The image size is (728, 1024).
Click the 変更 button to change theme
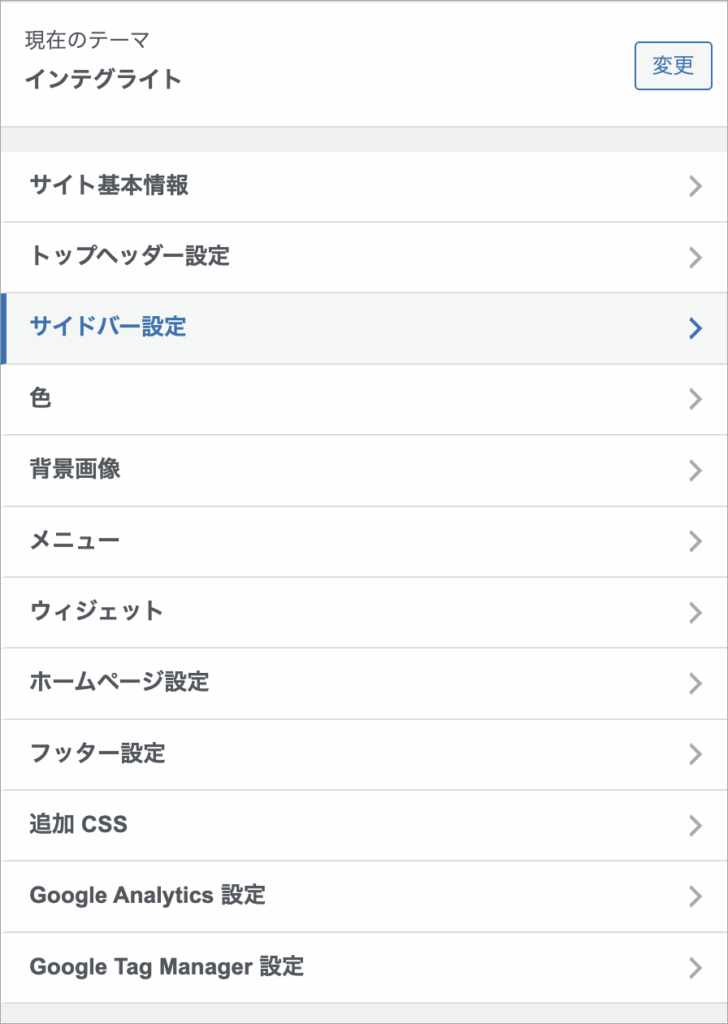[x=673, y=66]
